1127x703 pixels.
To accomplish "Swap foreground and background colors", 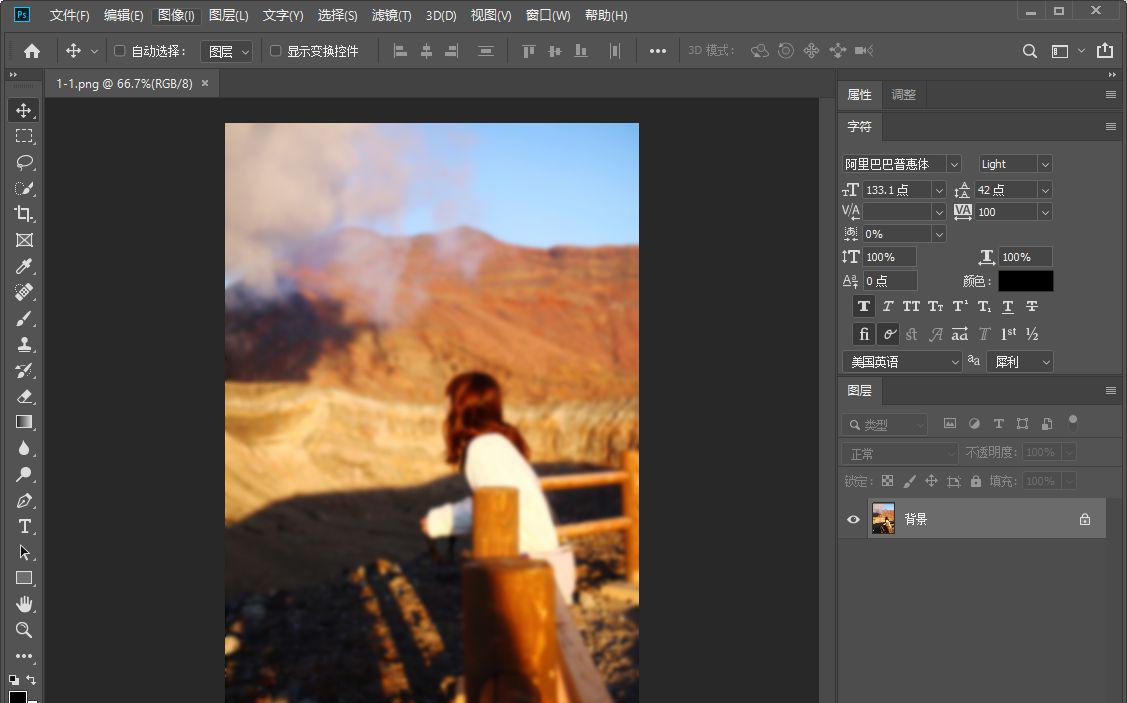I will tap(32, 679).
